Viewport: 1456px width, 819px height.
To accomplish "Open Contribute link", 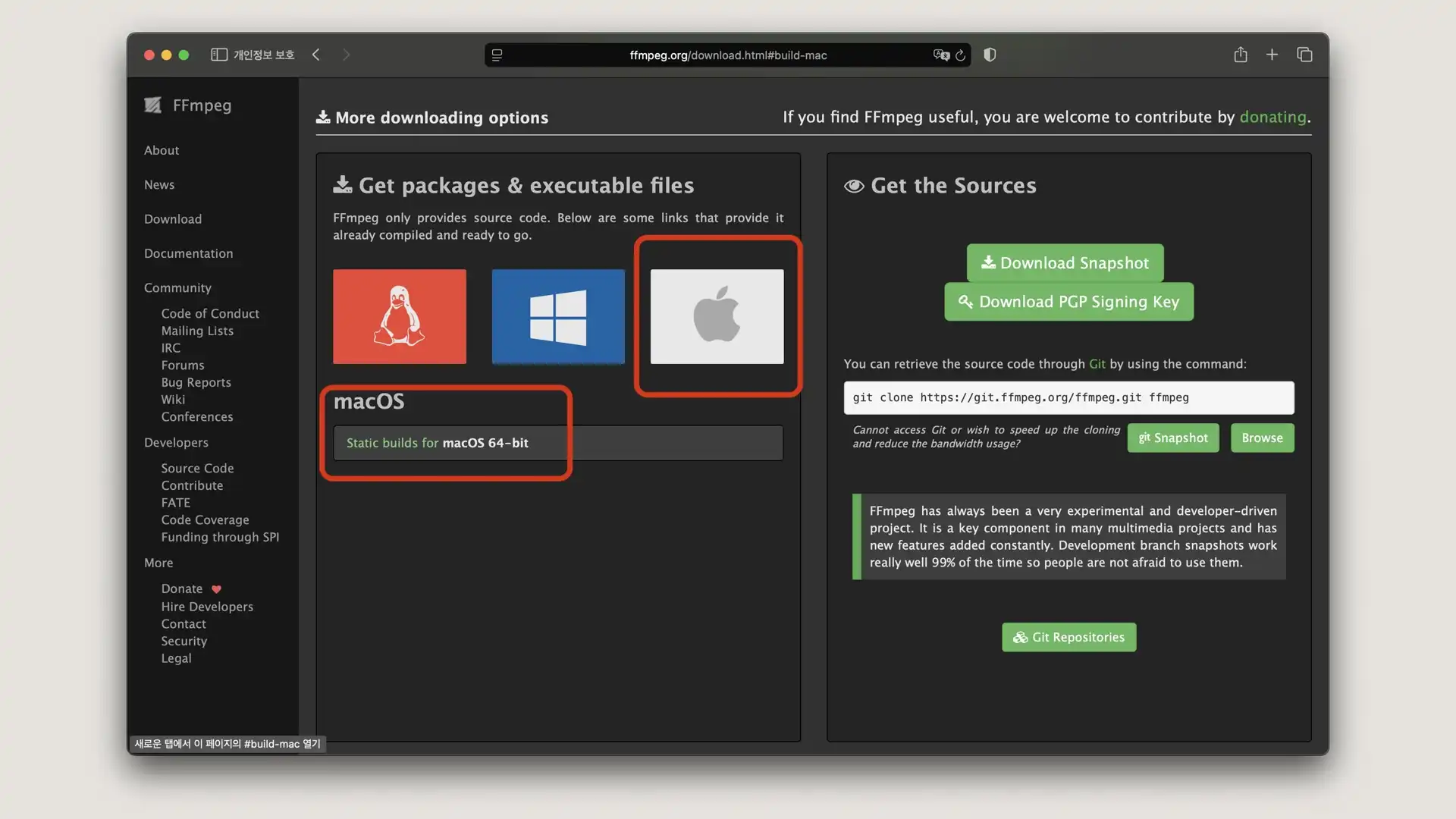I will 192,485.
